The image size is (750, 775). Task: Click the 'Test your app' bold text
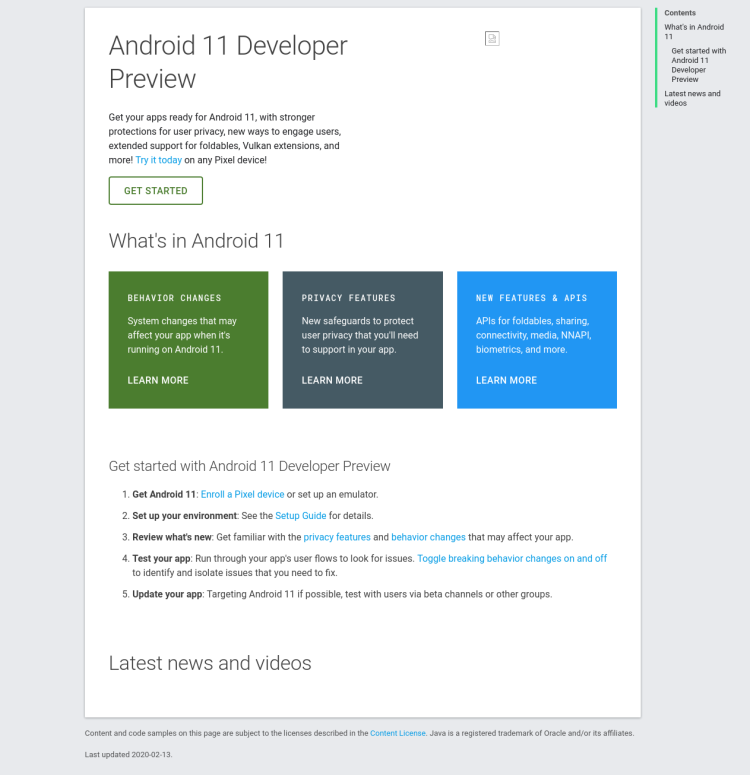click(x=161, y=559)
